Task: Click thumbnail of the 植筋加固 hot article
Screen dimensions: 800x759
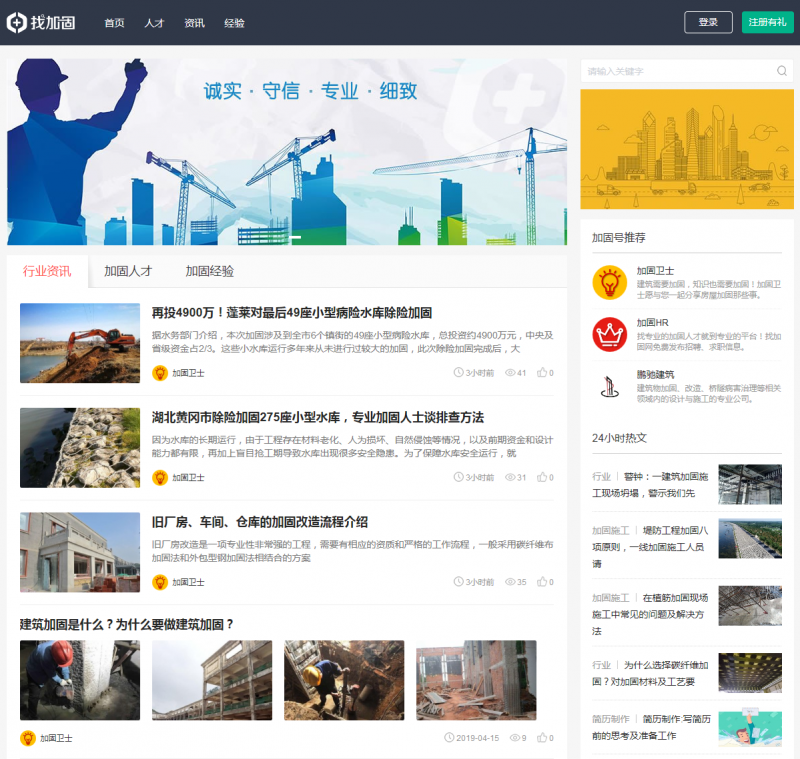Action: click(750, 606)
